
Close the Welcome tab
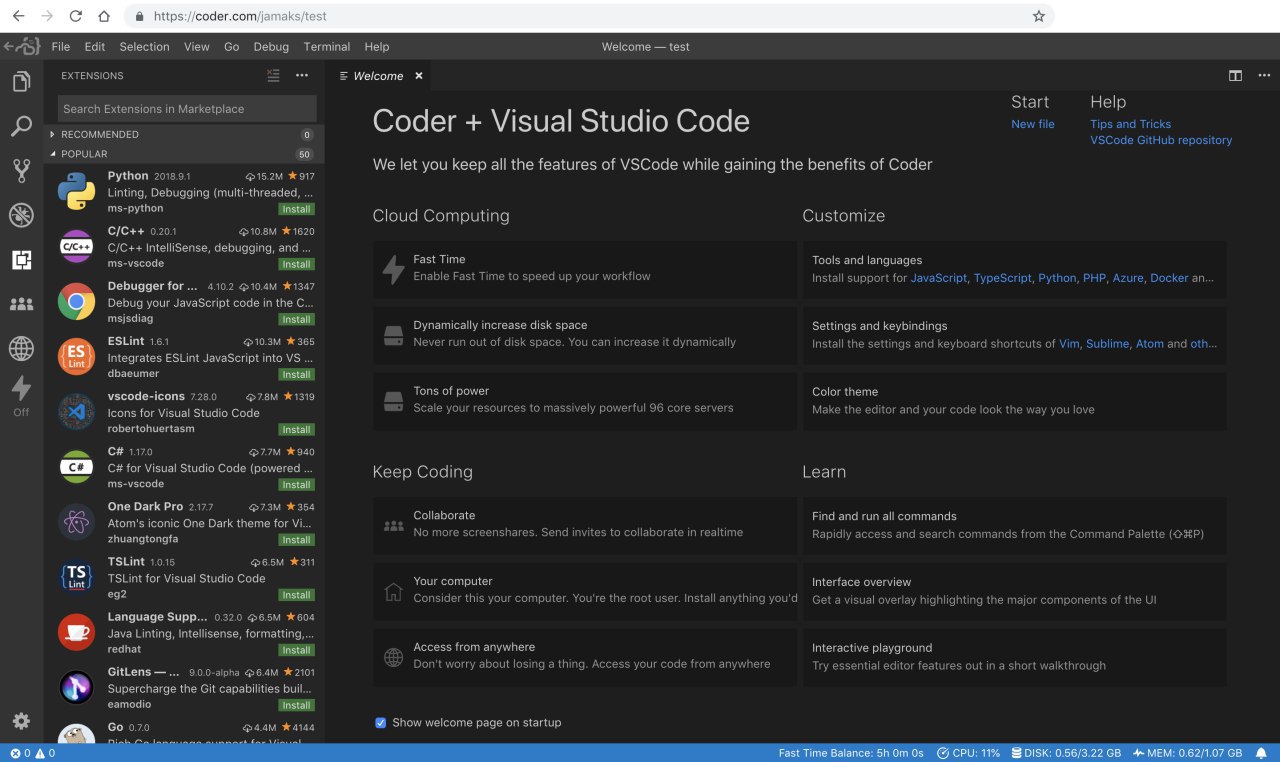pos(419,76)
